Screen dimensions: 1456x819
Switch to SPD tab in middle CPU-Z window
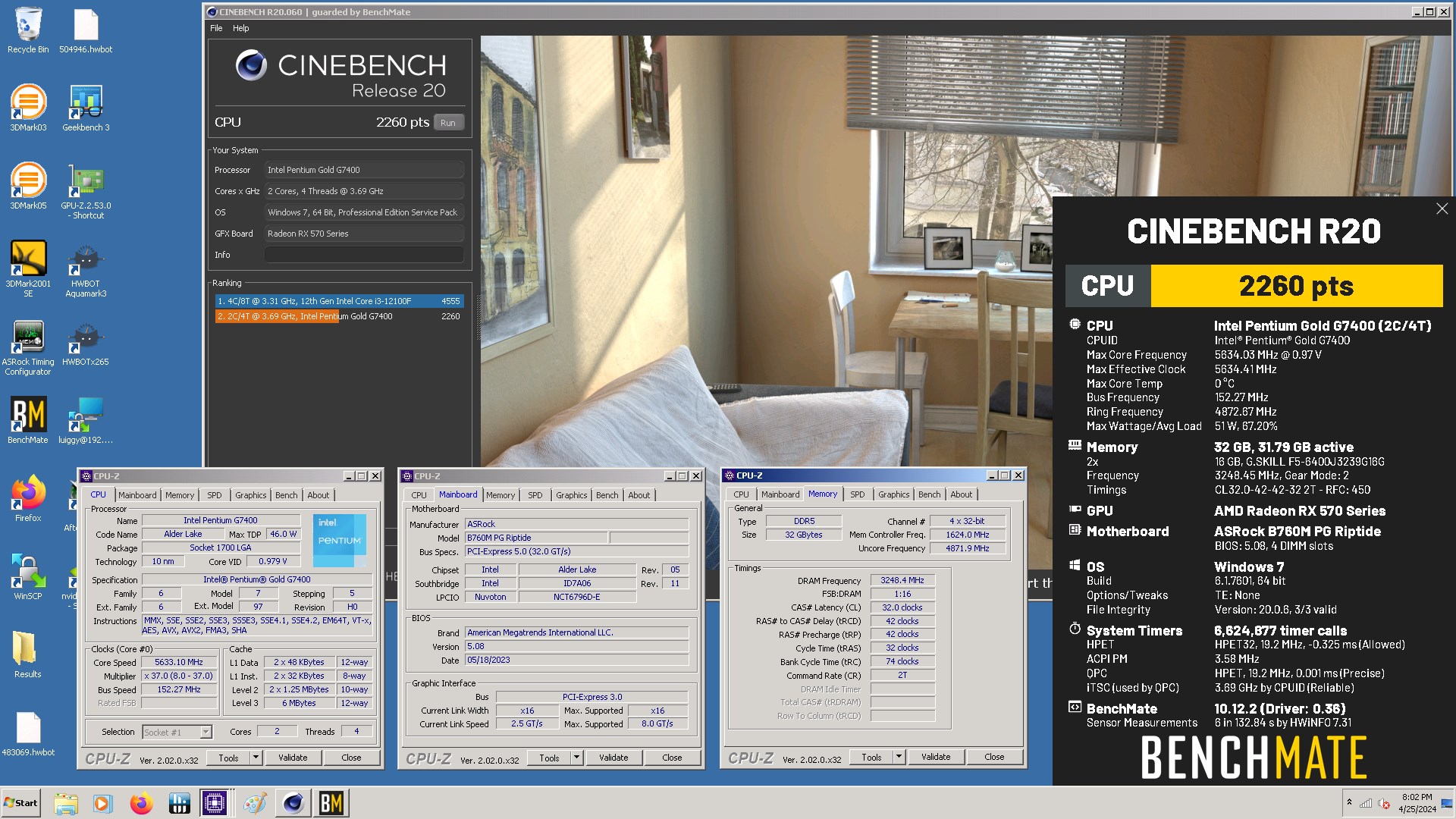click(x=535, y=495)
